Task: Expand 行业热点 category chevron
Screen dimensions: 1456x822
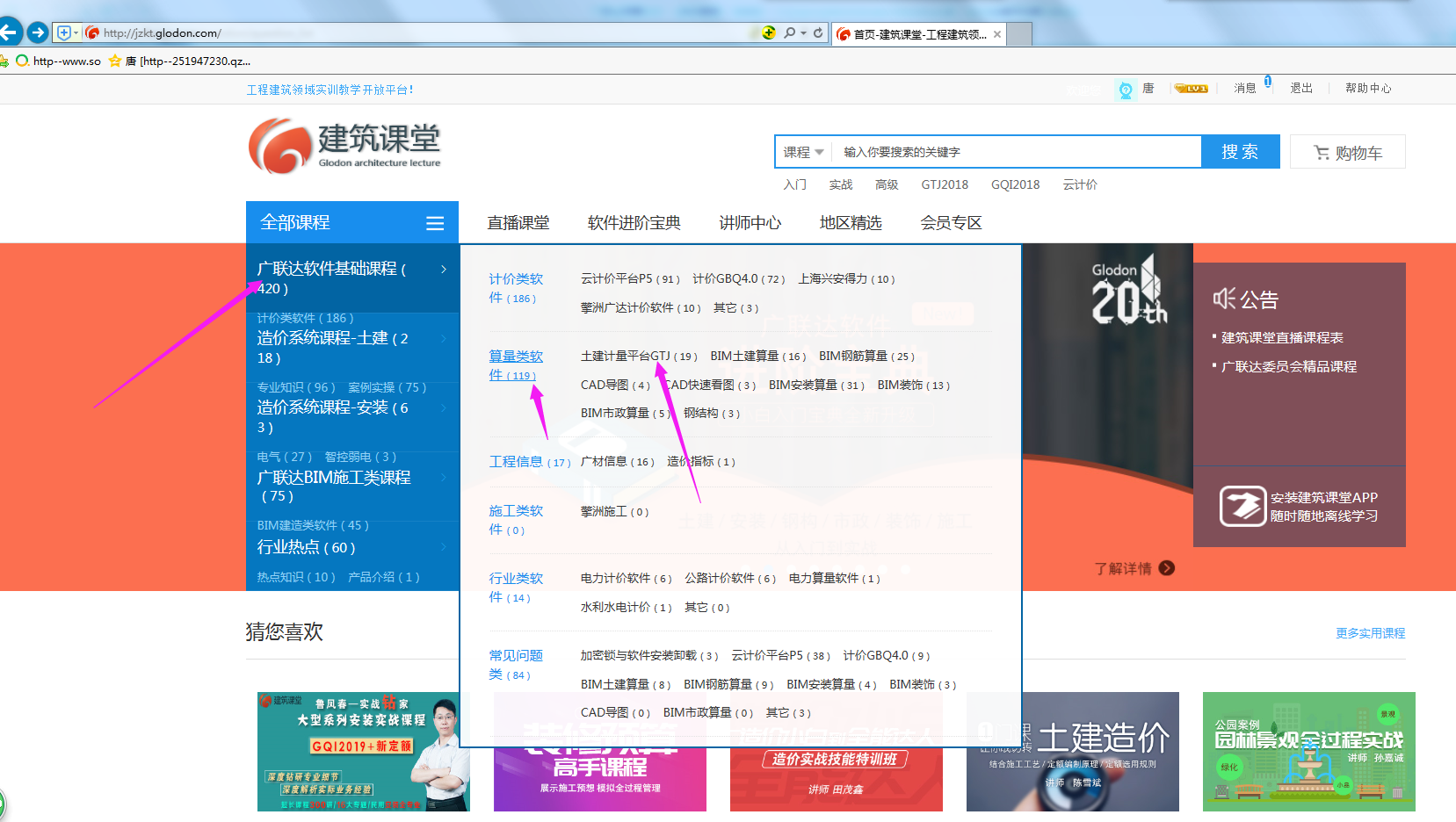Action: (x=444, y=547)
